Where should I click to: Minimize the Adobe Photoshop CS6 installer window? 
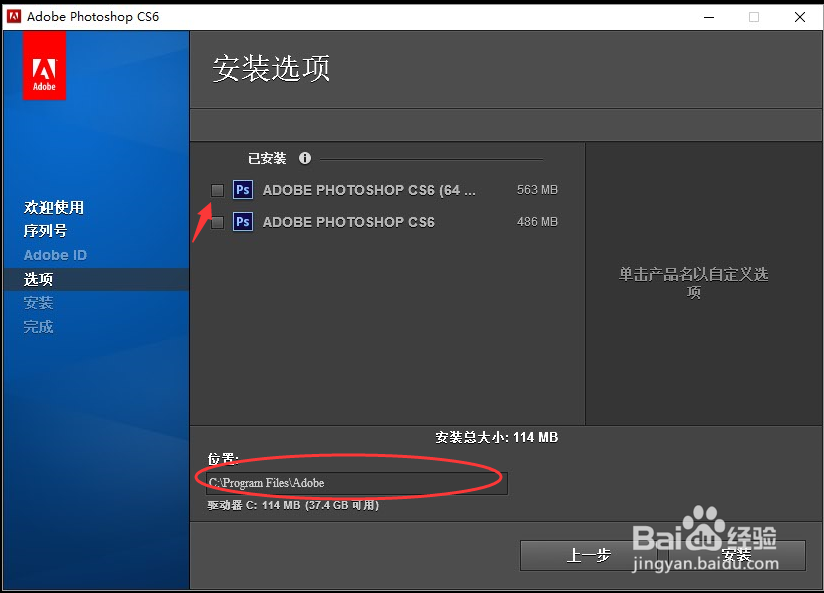tap(709, 17)
